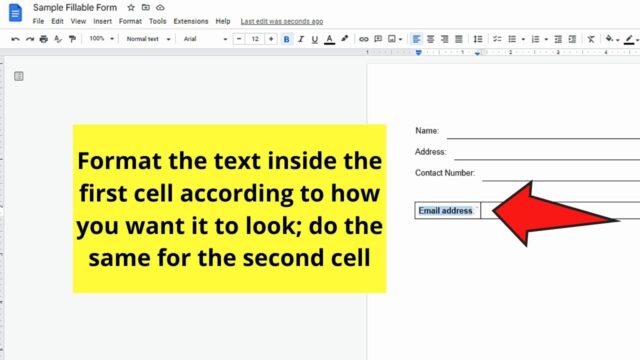Select center align

tap(430, 39)
